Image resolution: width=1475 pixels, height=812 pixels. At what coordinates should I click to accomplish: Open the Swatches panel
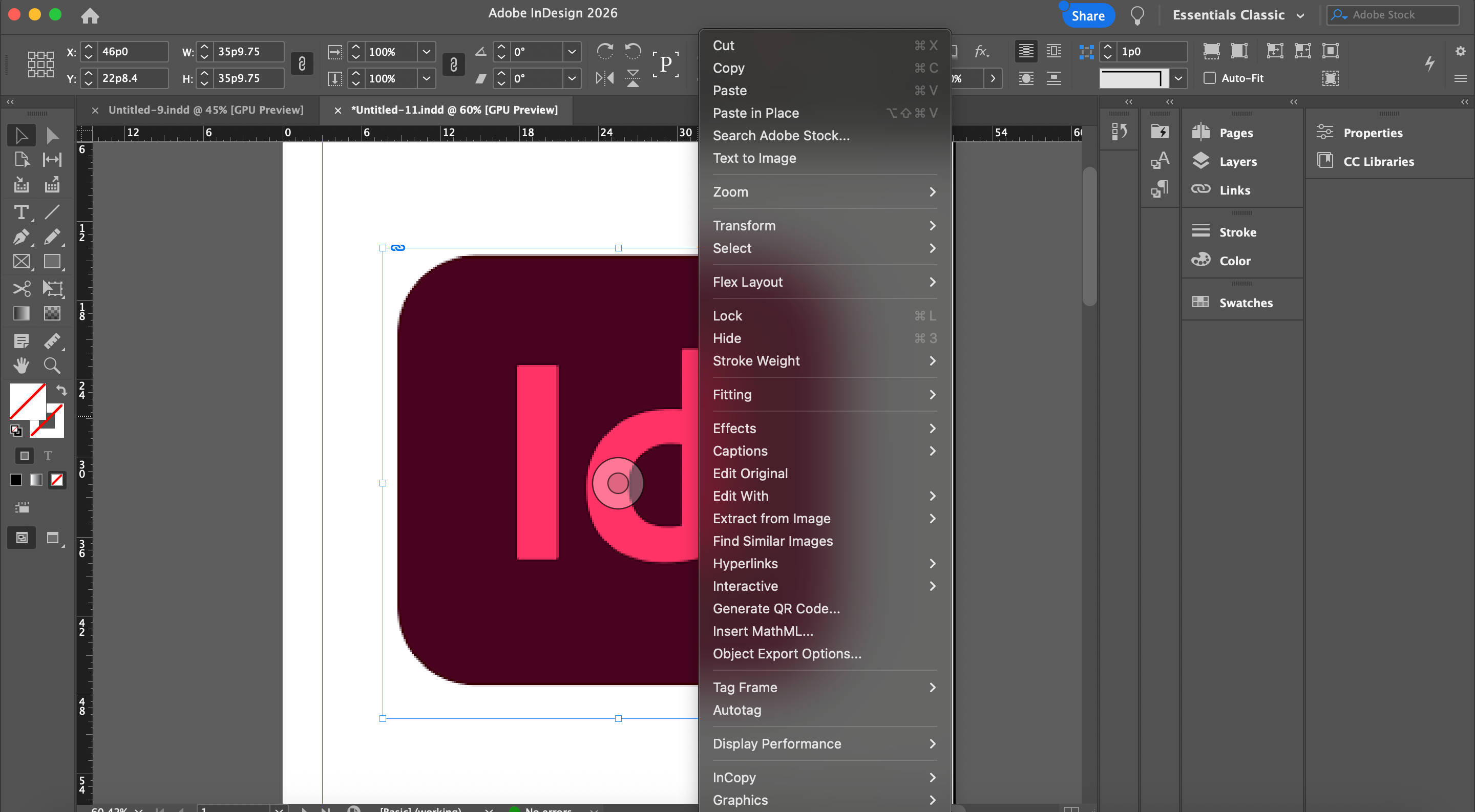pyautogui.click(x=1245, y=303)
